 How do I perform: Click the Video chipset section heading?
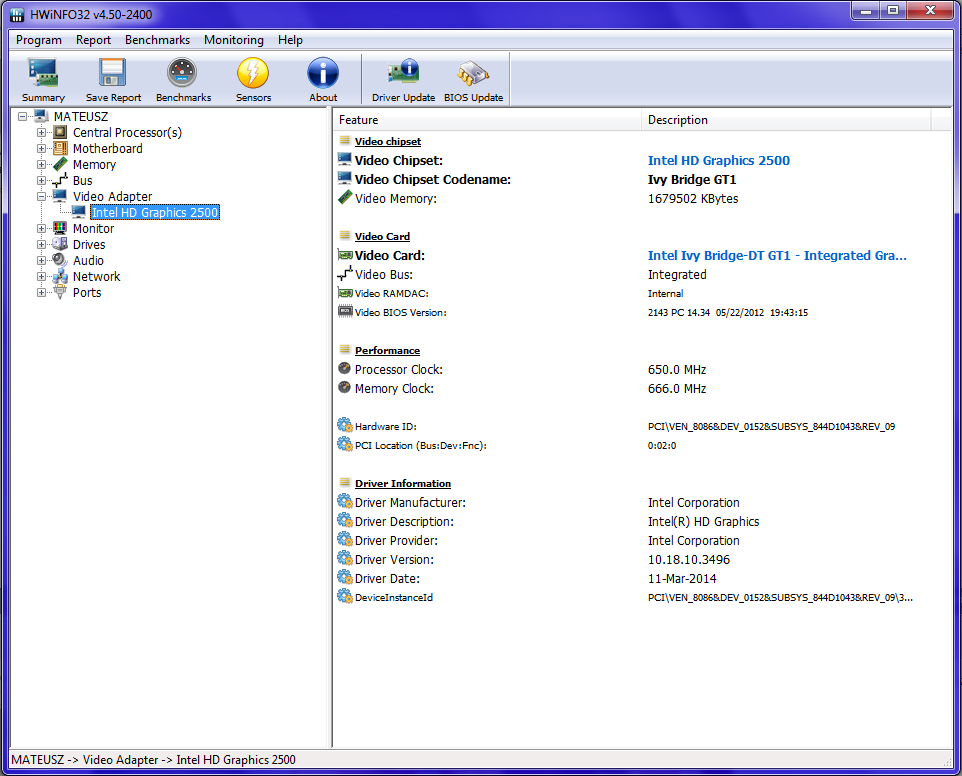[x=388, y=141]
